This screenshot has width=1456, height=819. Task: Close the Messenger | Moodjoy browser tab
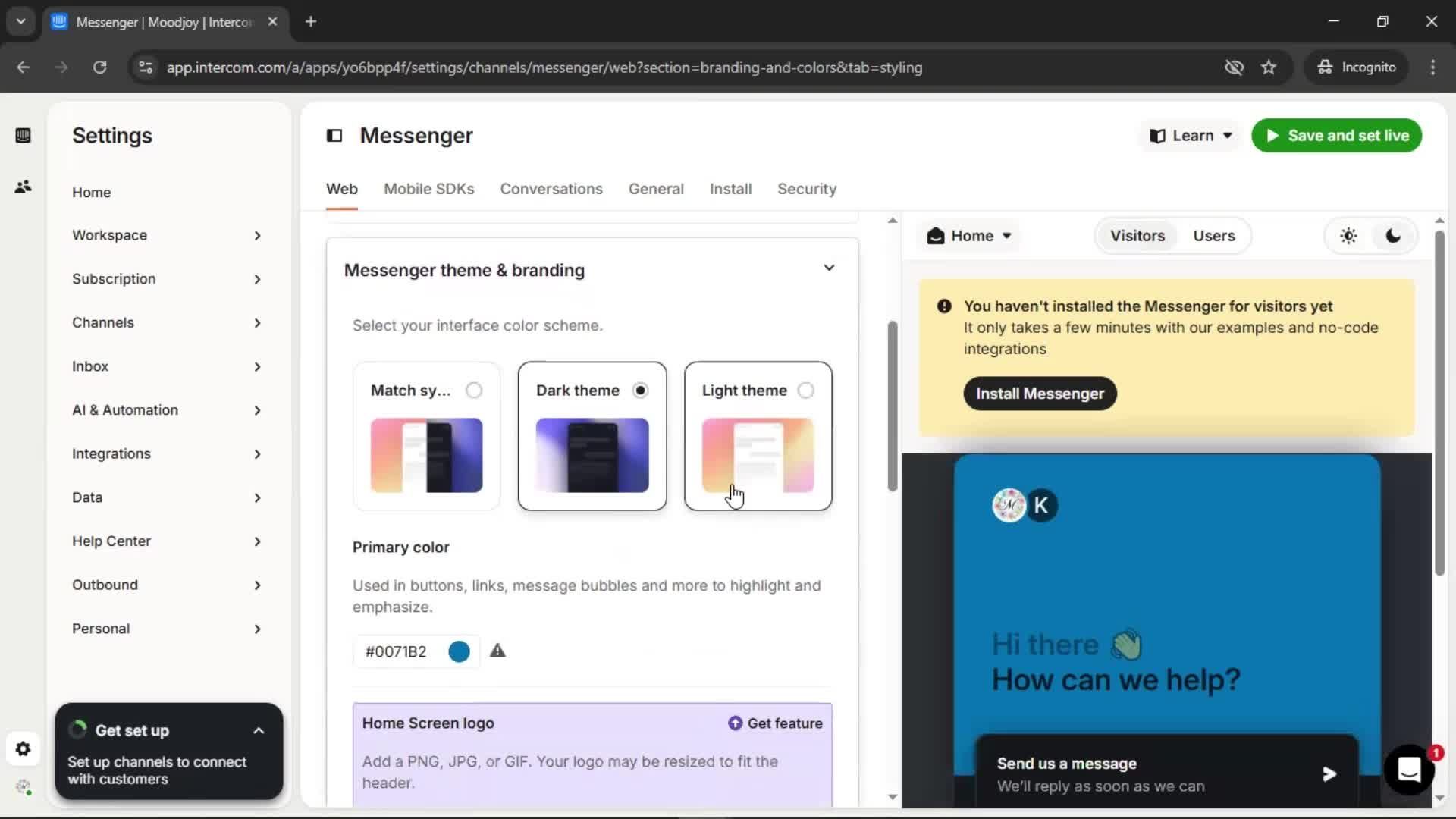[x=272, y=22]
